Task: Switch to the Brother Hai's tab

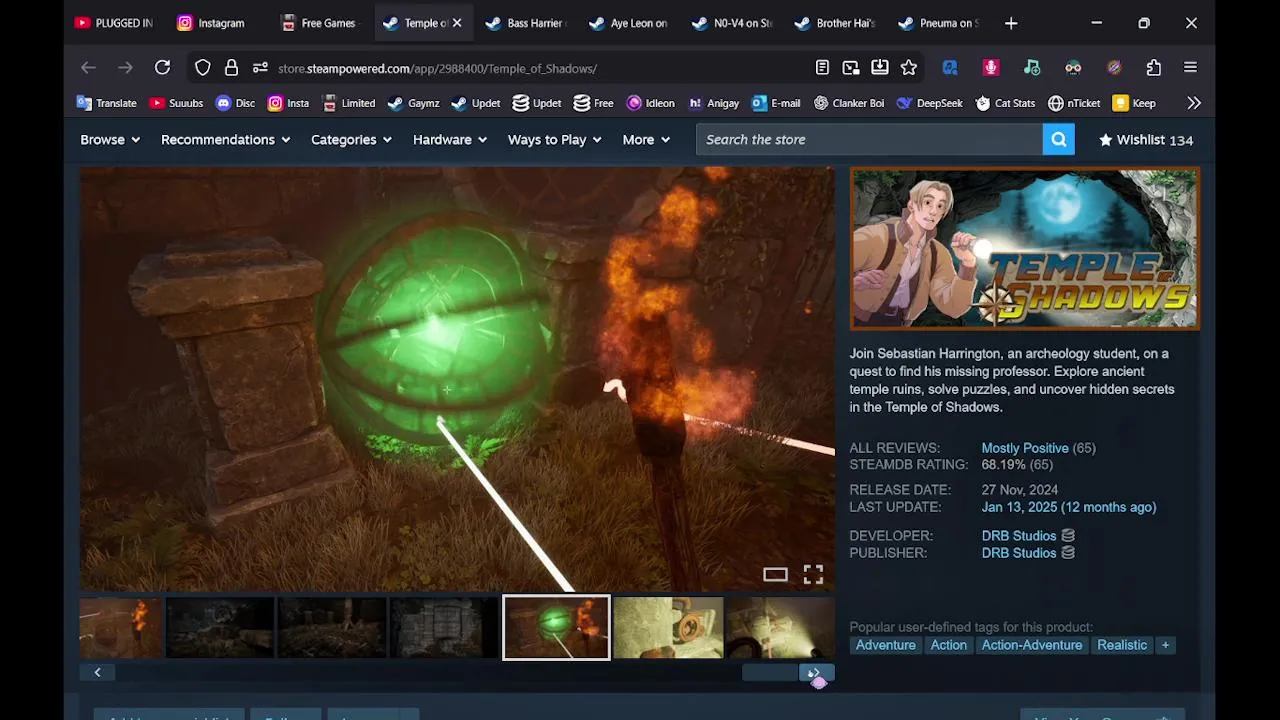Action: 836,23
